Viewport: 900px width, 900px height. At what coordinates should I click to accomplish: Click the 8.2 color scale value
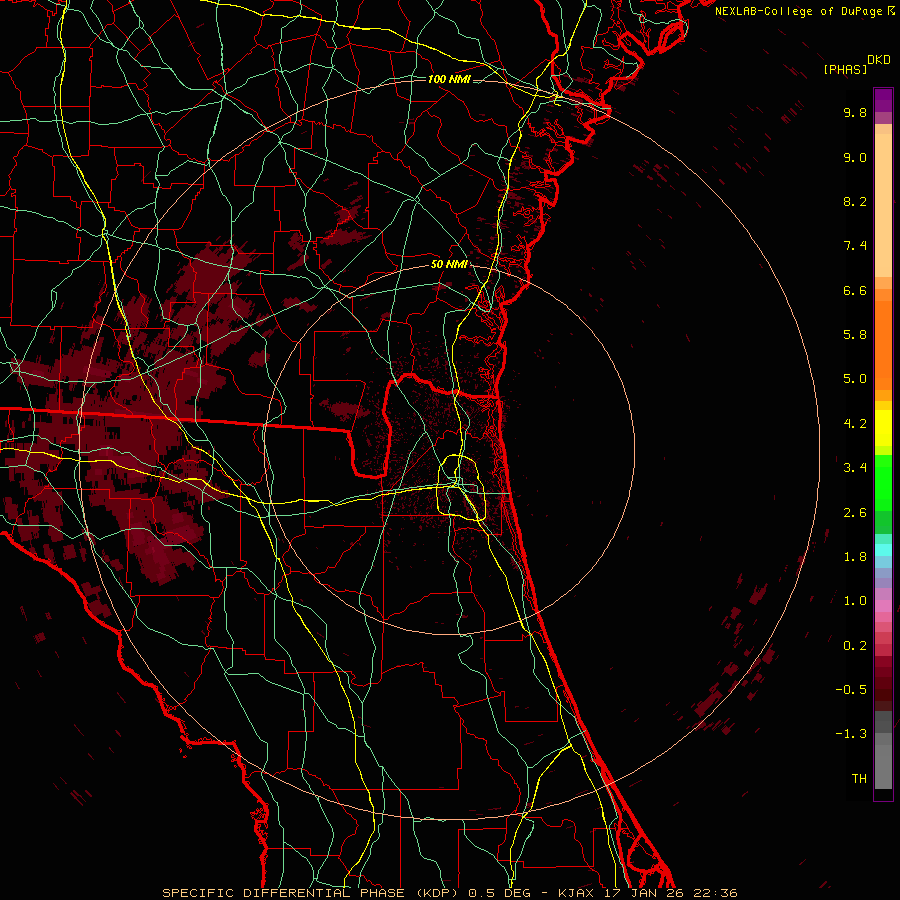coord(855,201)
